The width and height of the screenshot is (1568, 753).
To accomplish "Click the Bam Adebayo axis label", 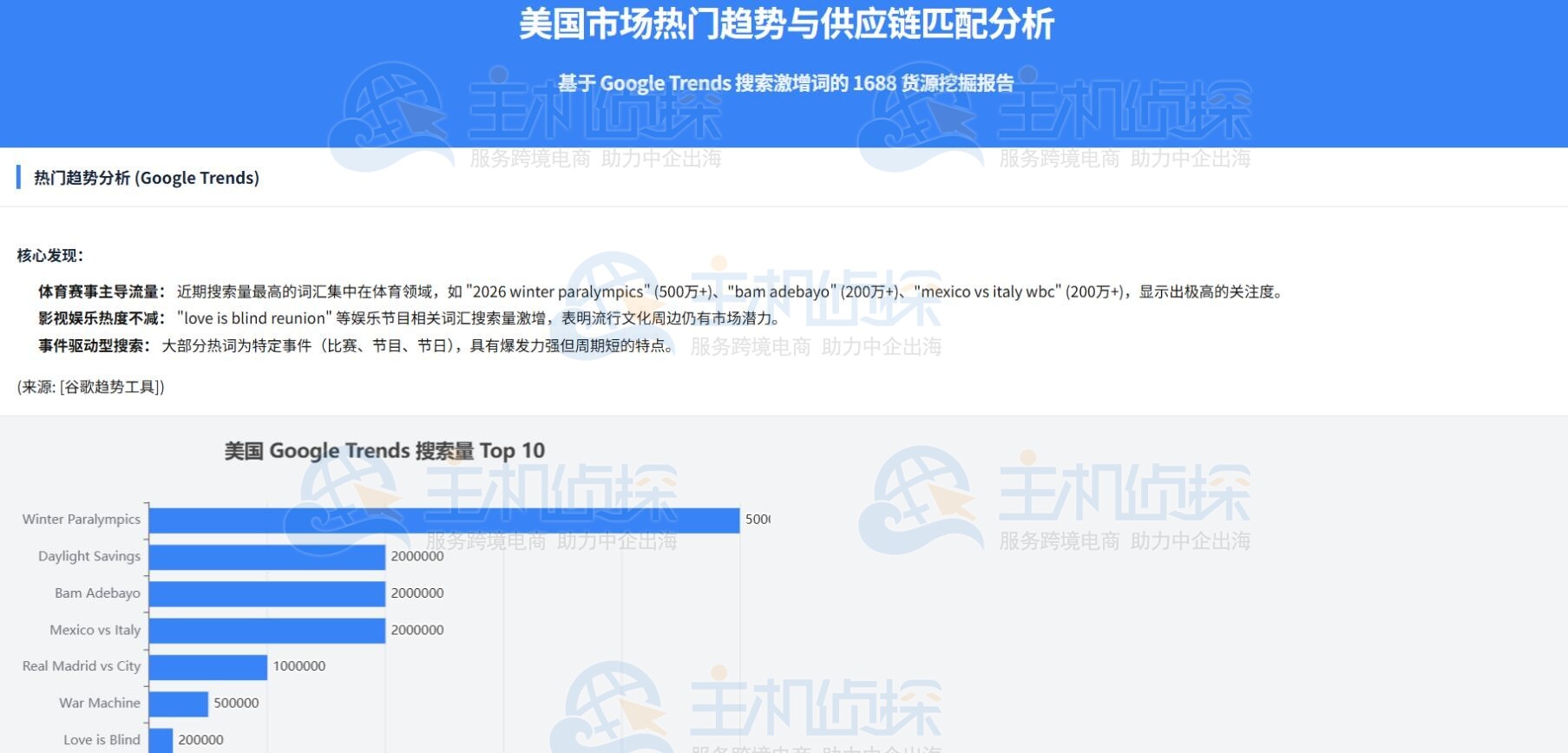I will [97, 593].
